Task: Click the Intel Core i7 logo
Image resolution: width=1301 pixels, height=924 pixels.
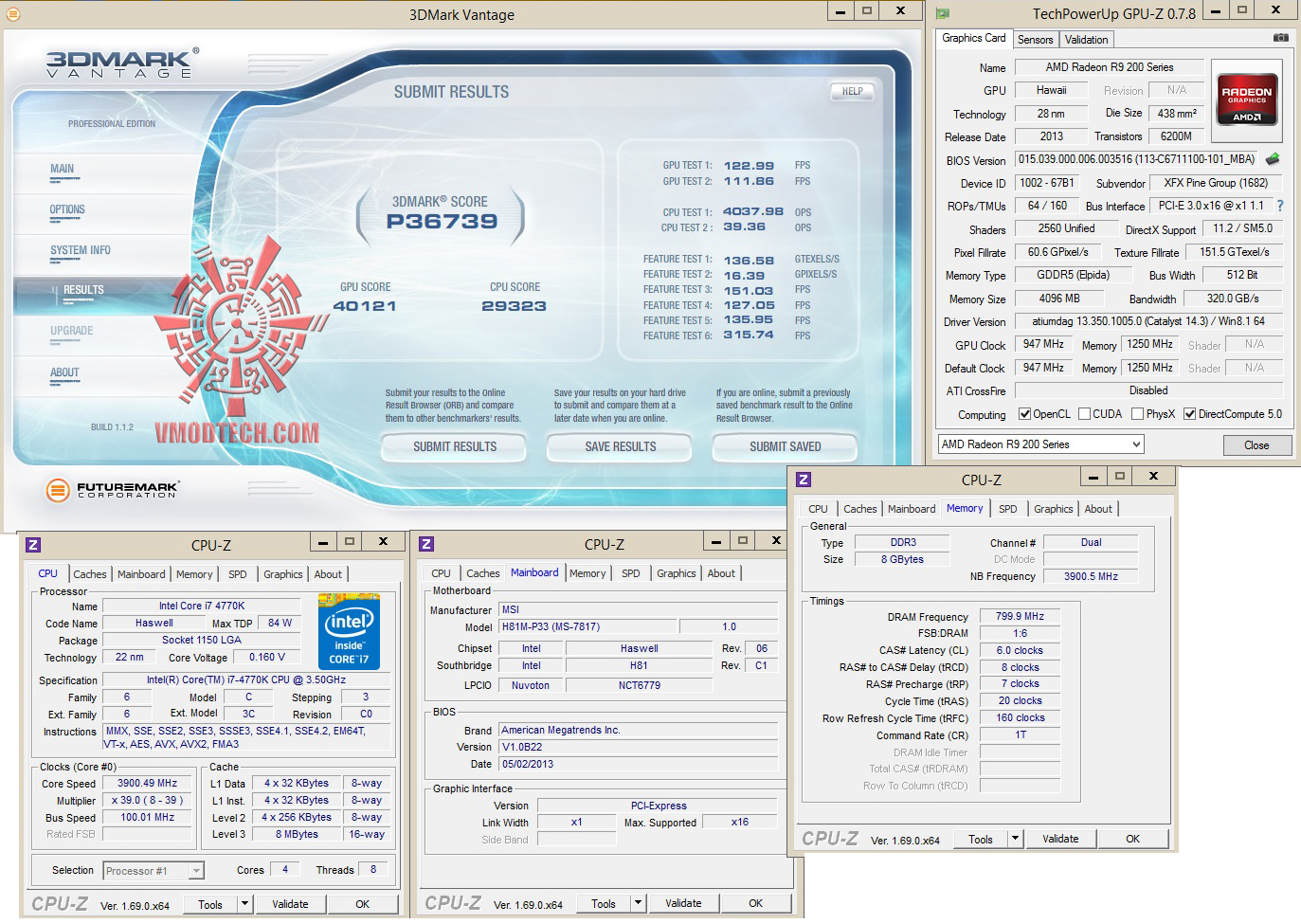Action: point(349,631)
